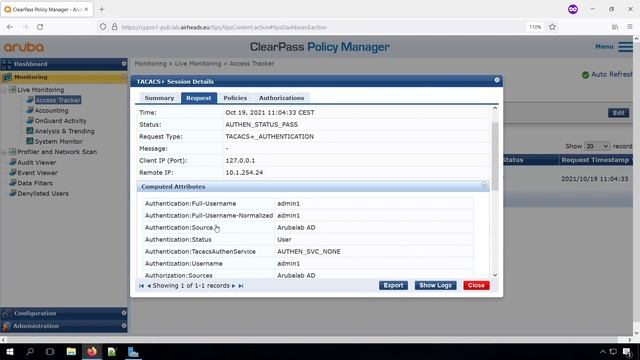Open the Policies tab
The image size is (640, 360).
(235, 98)
